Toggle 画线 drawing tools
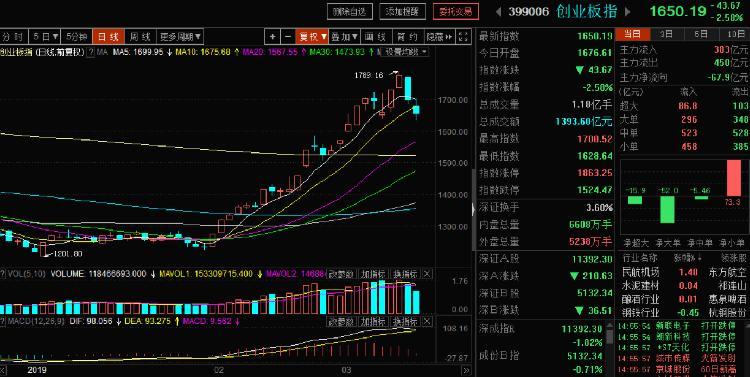 [376, 36]
